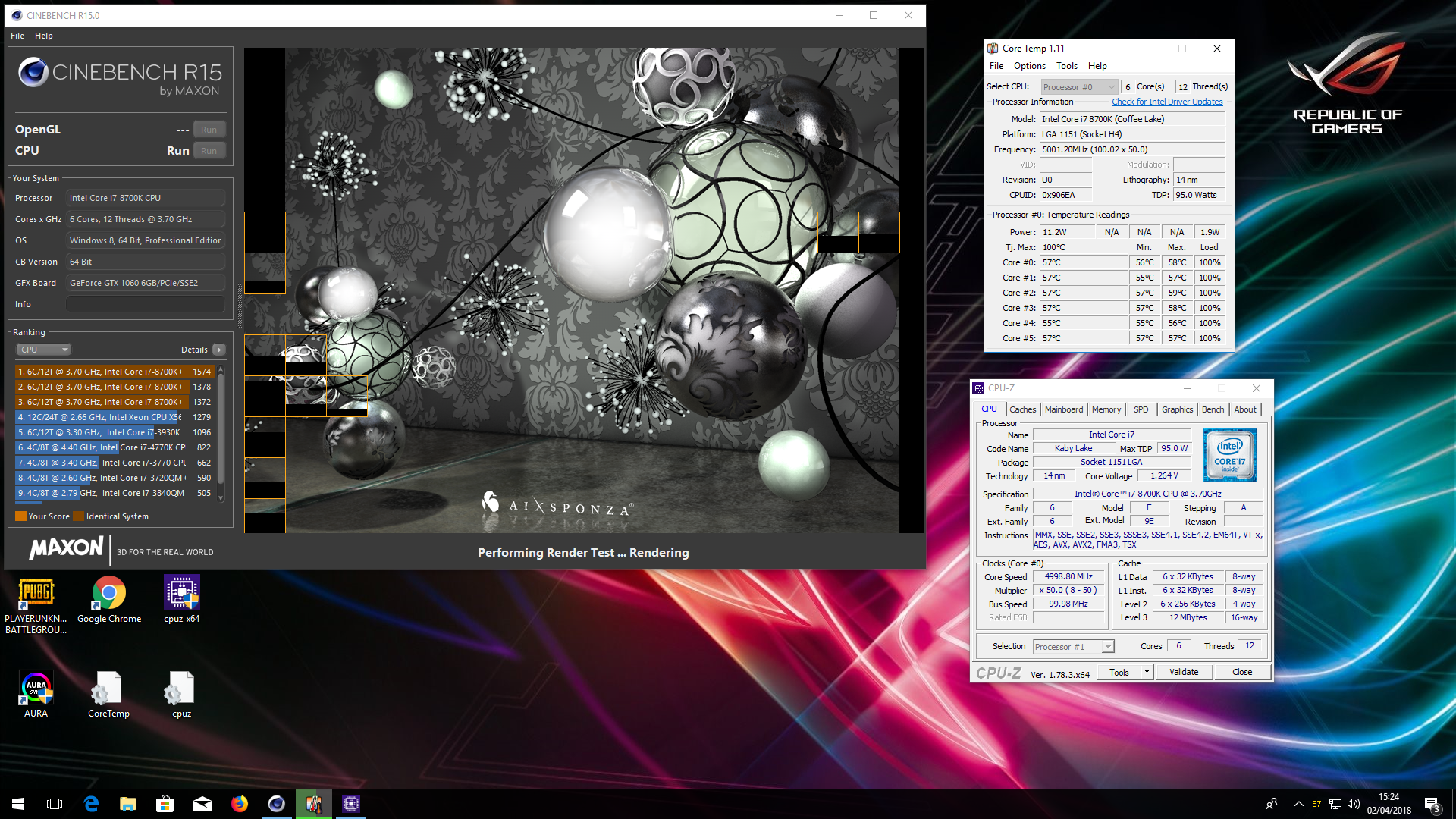Open the network tray icon
Viewport: 1456px width, 819px height.
point(1335,804)
